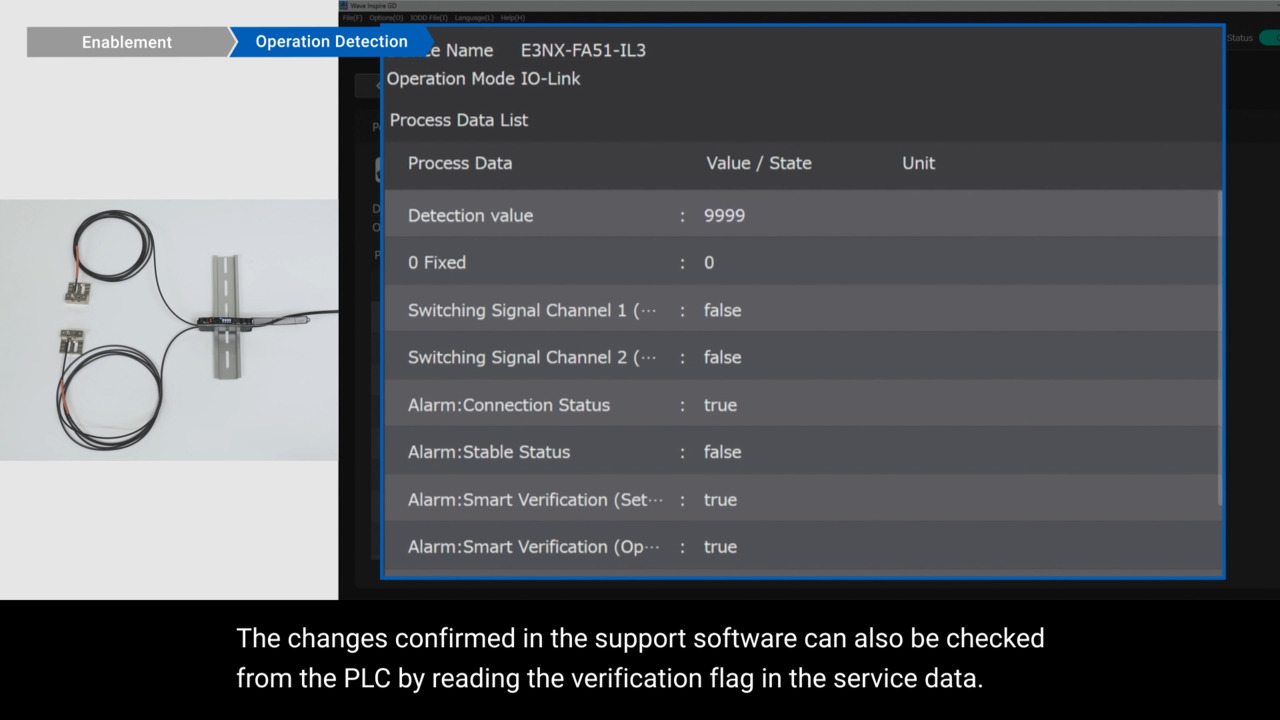Open the File(F) menu
Image resolution: width=1280 pixels, height=720 pixels.
[351, 18]
